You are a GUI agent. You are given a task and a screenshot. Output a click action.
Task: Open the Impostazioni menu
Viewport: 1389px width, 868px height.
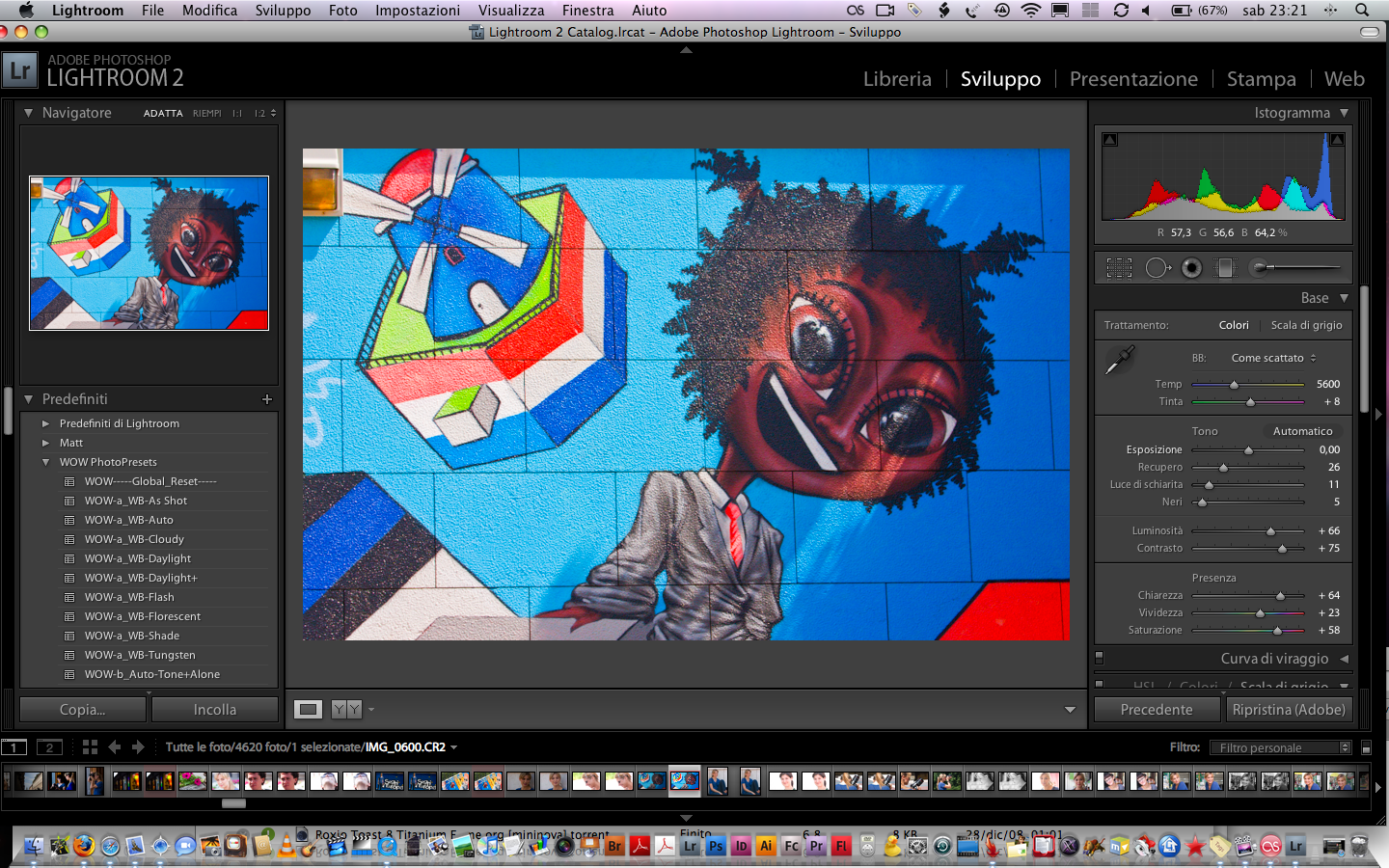click(418, 10)
